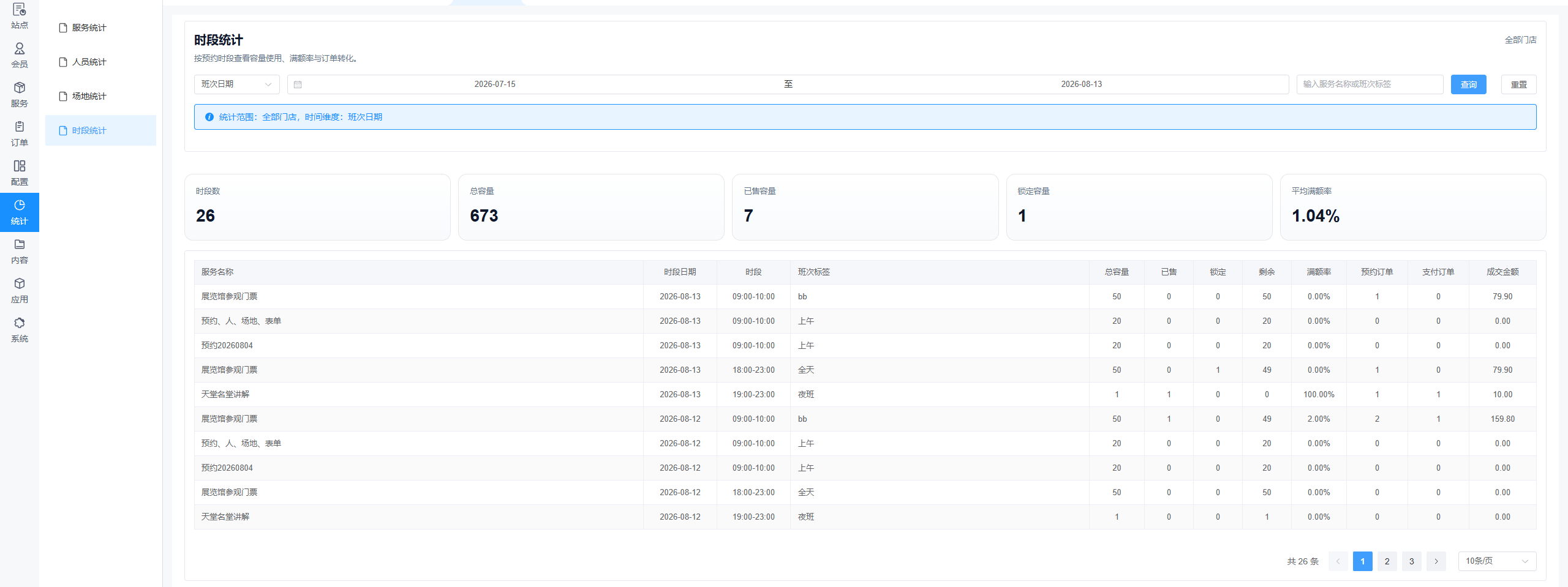
Task: Click the 锁定 column header
Action: 1218,272
